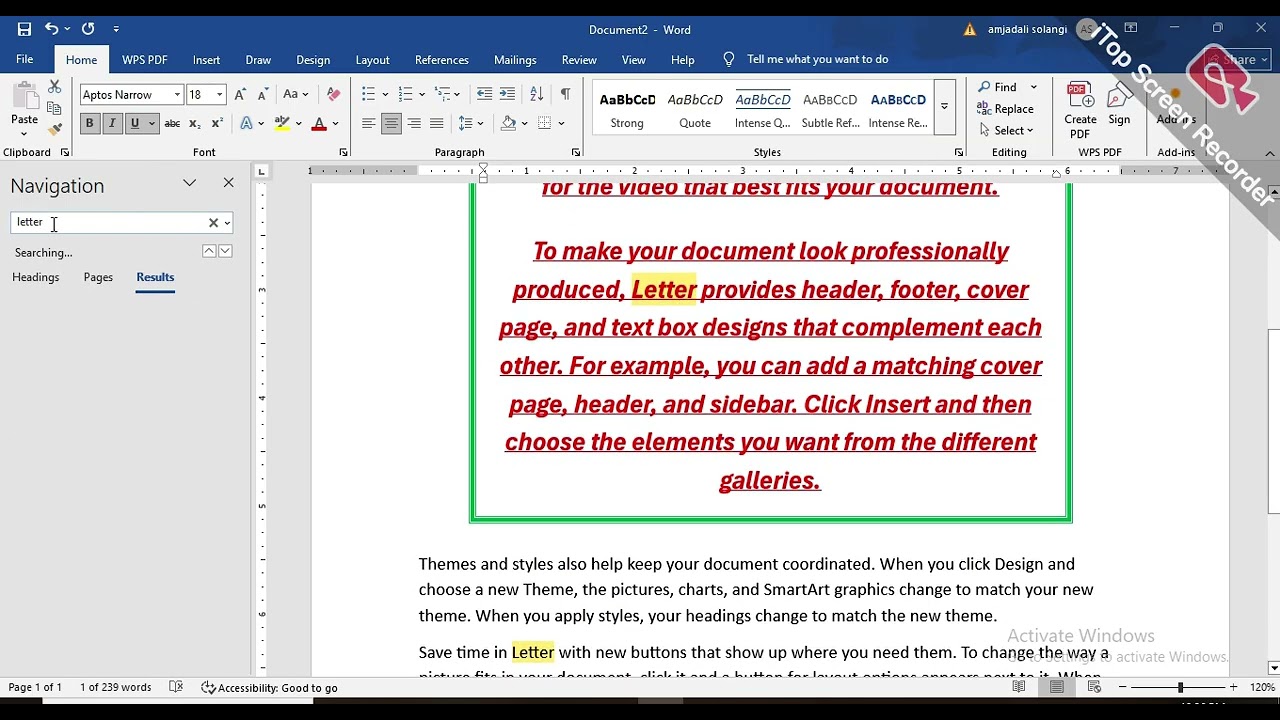Apply superscript formatting

click(217, 124)
